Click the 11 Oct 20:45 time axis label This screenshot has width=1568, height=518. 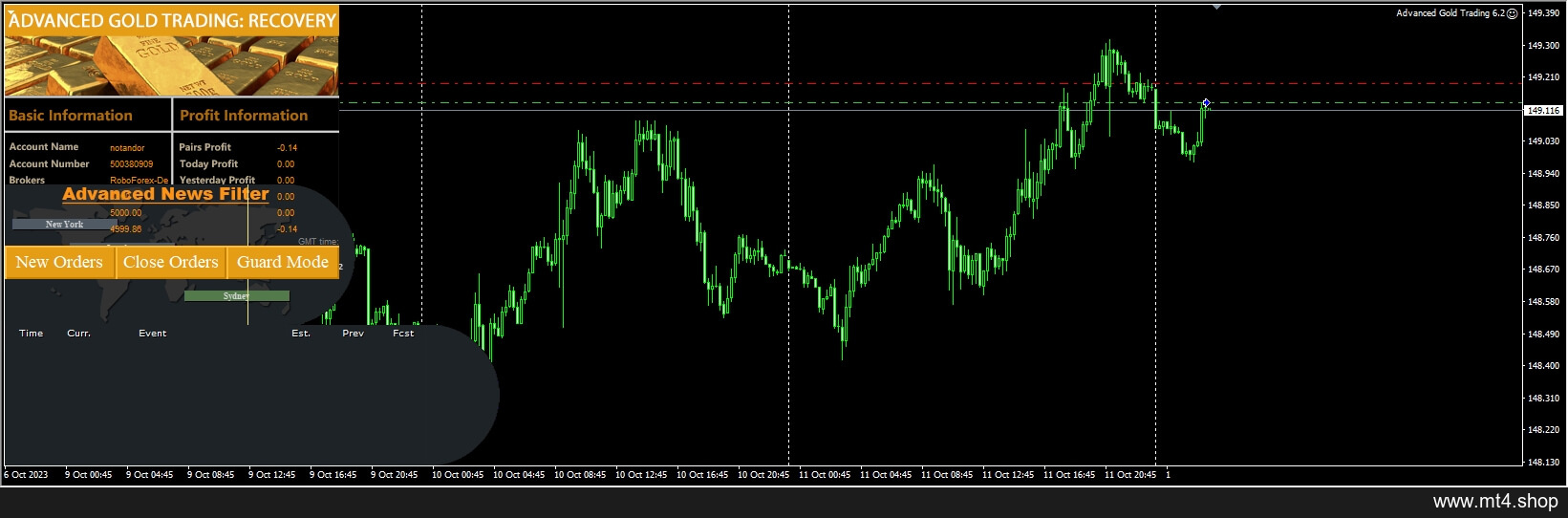pos(1130,475)
